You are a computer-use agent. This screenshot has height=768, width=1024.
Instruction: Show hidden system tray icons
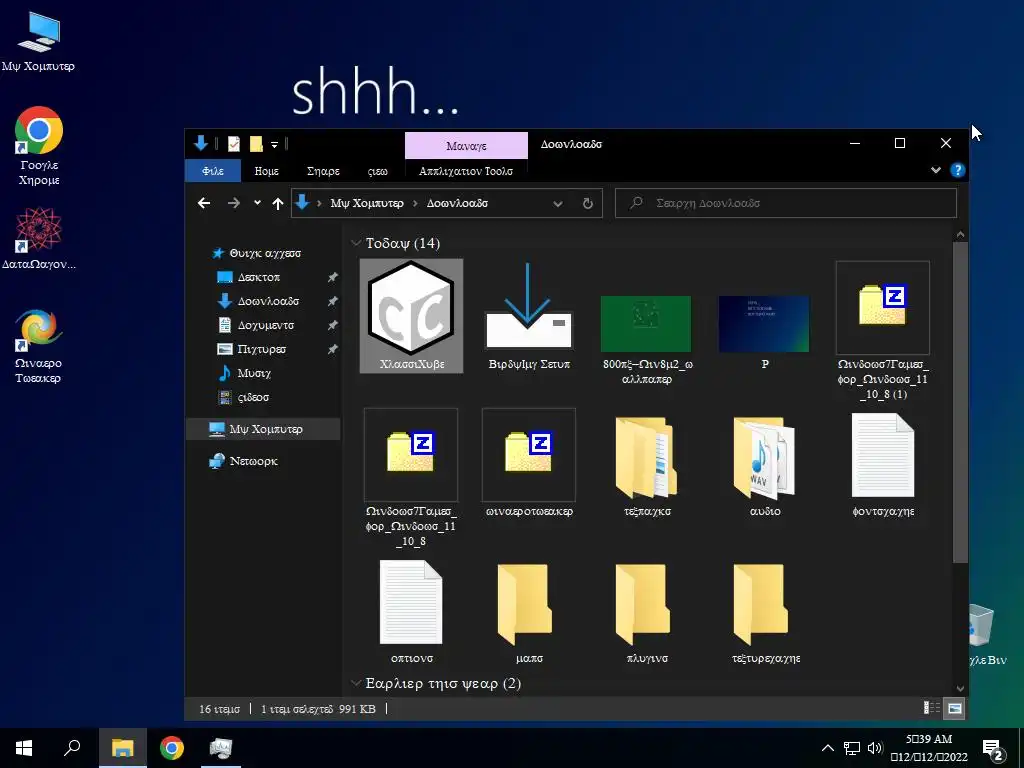(827, 748)
